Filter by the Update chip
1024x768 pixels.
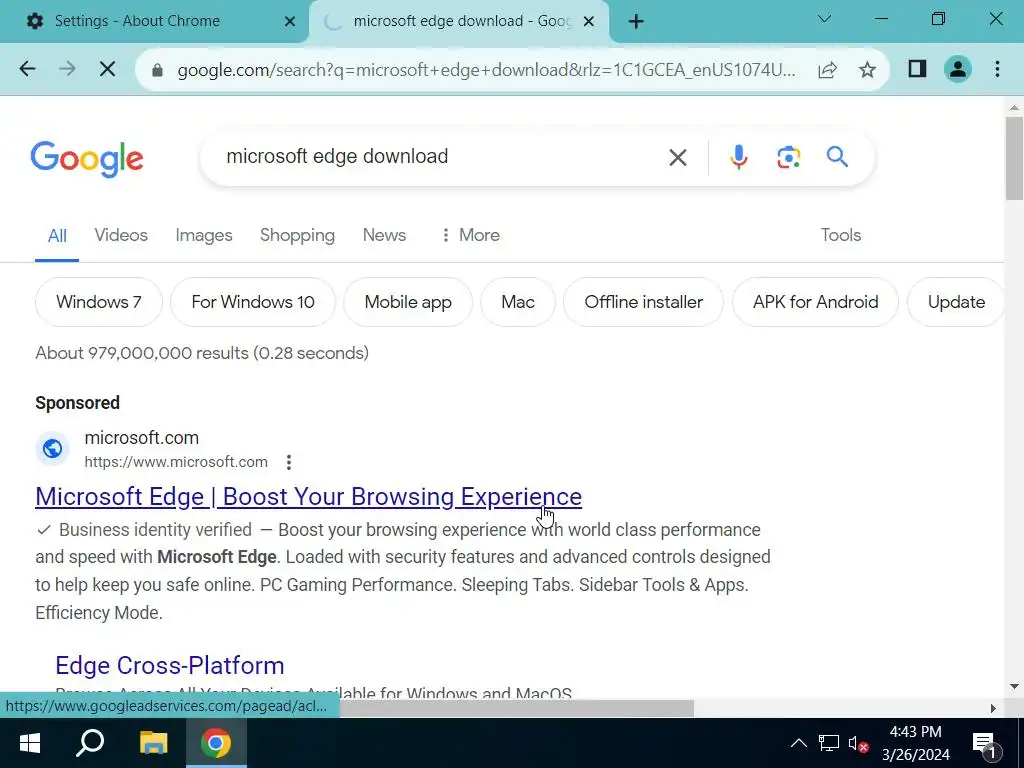pos(955,302)
